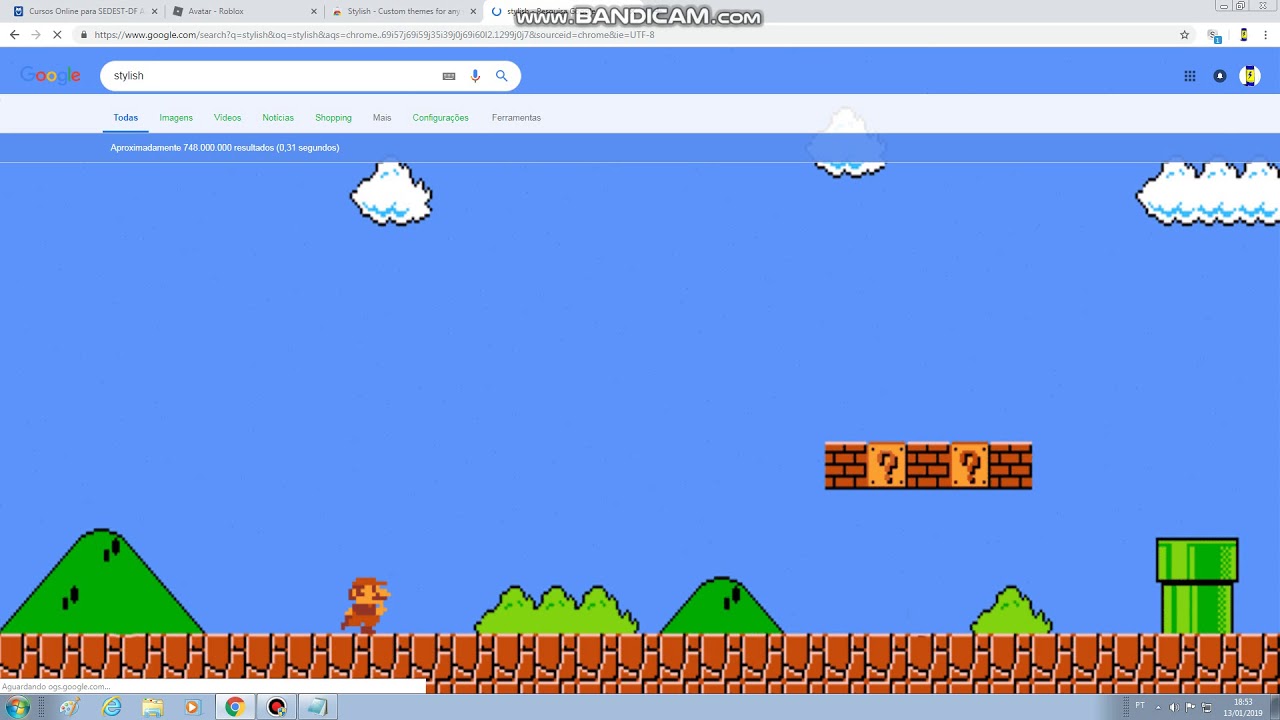Click the Show desktop strip
Image resolution: width=1280 pixels, height=720 pixels.
pos(1274,707)
